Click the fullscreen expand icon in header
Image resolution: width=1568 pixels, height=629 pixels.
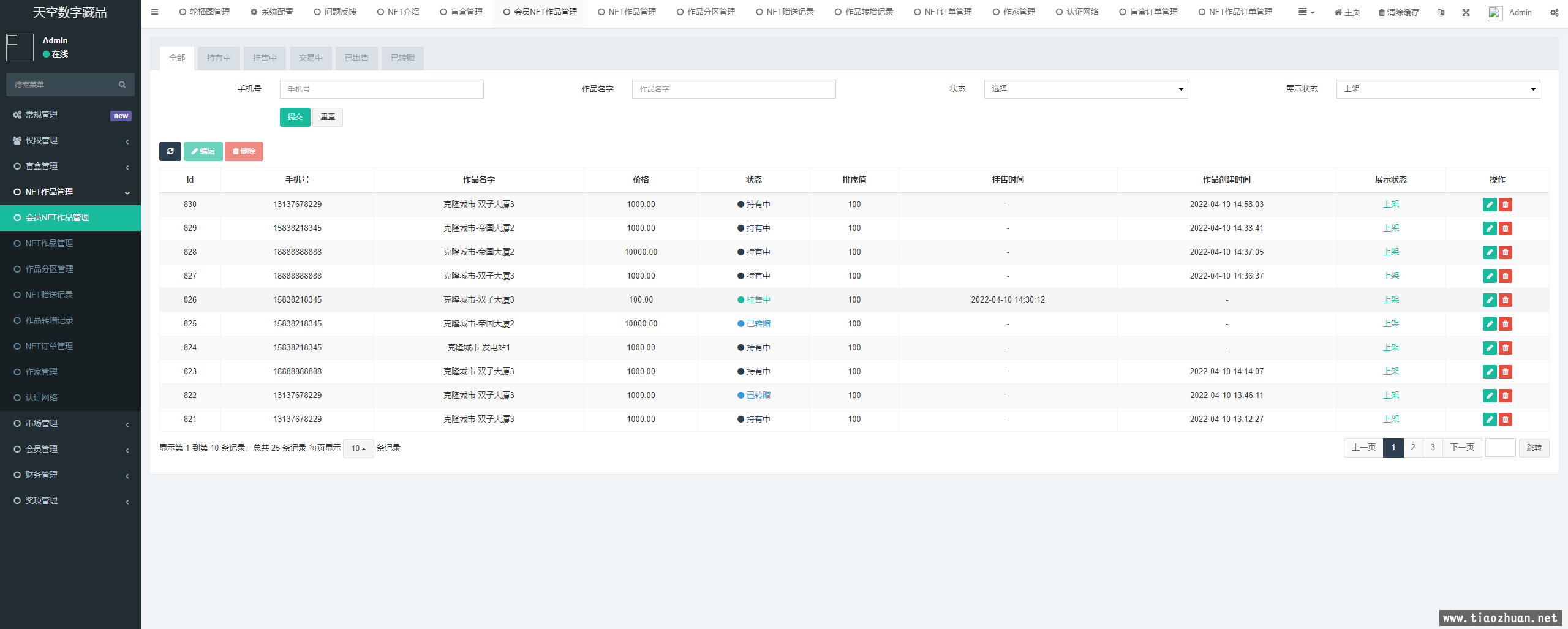[1466, 12]
